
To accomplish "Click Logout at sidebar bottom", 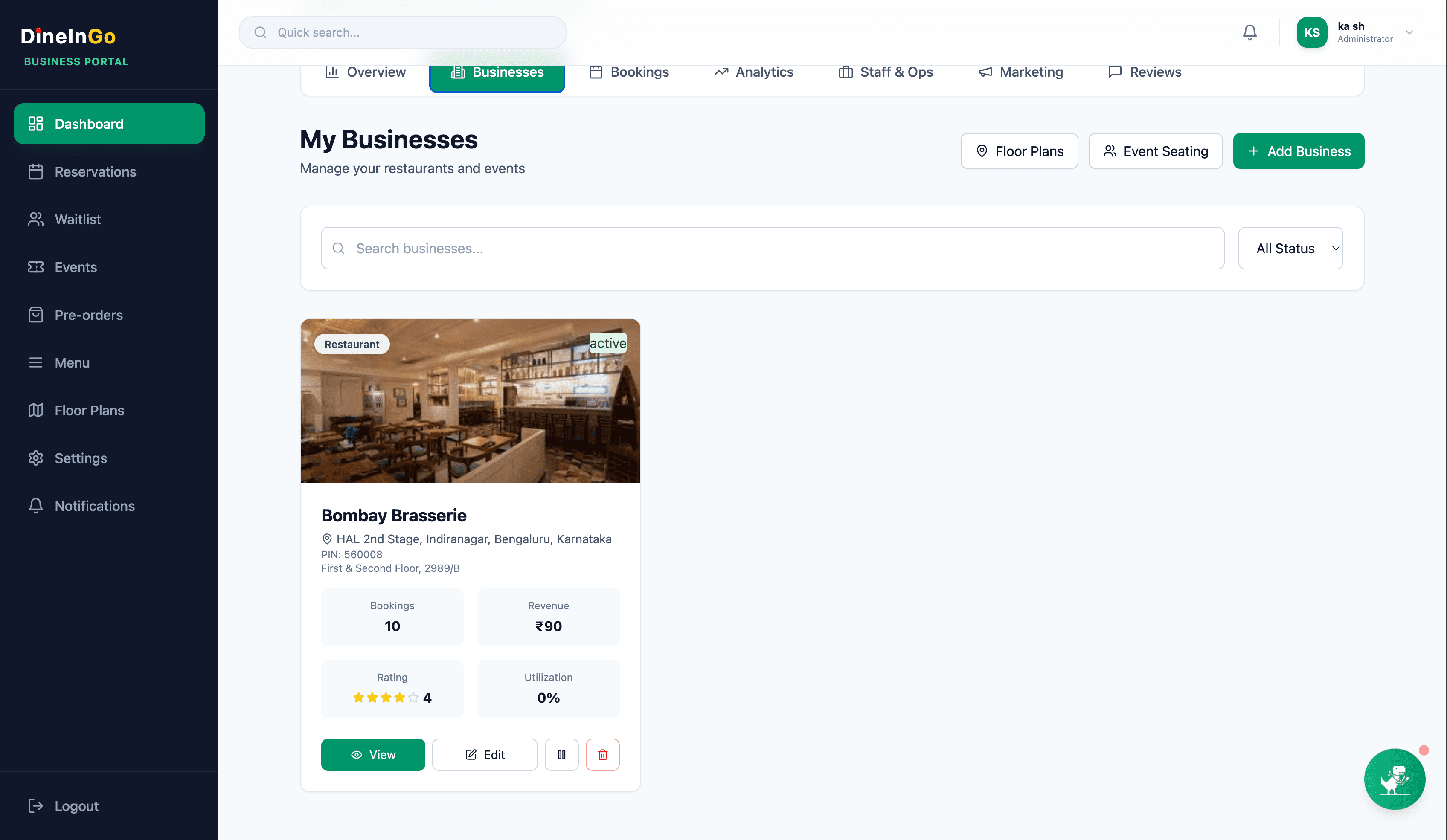I will tap(76, 806).
